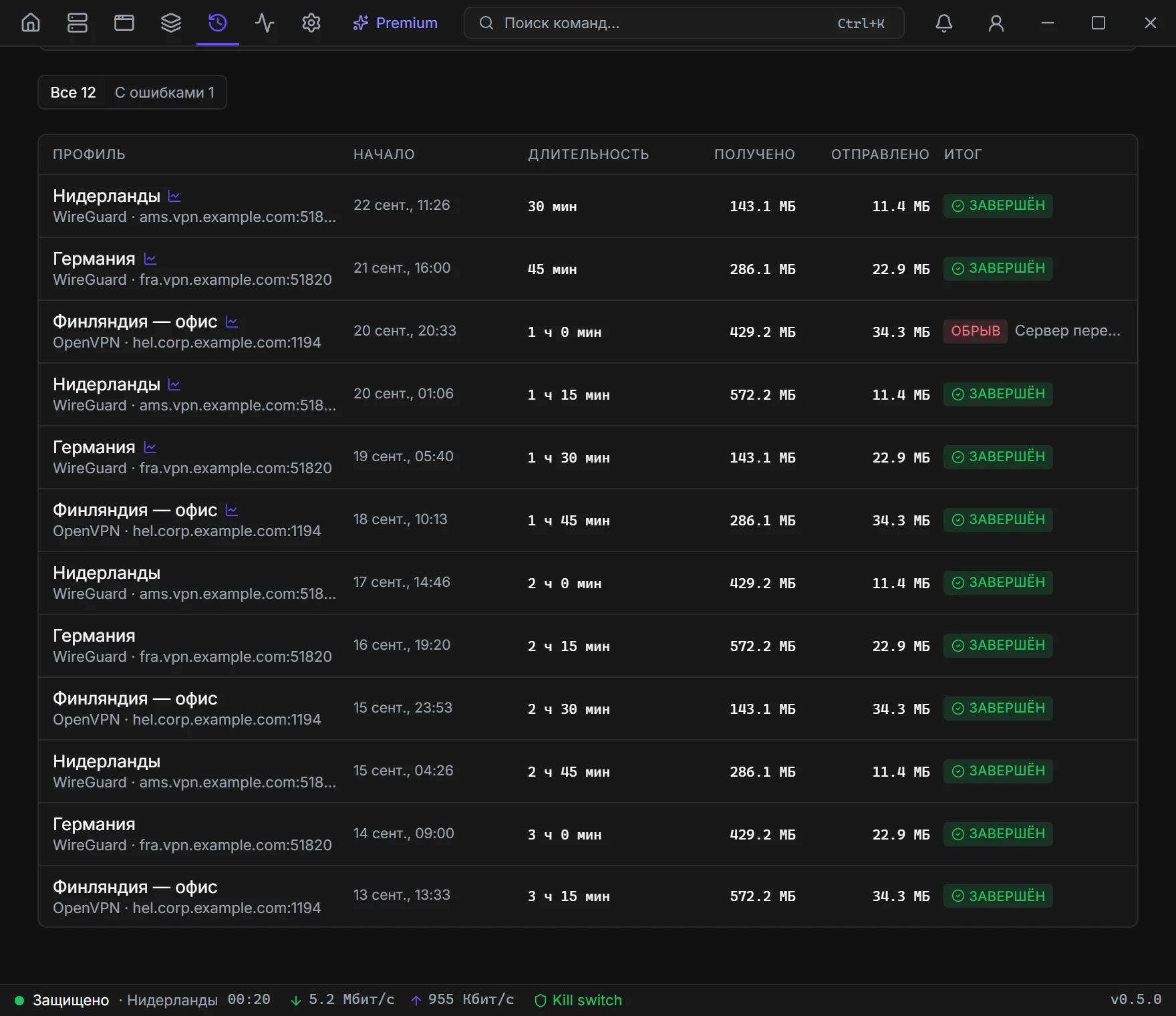1176x1016 pixels.
Task: Click ЗАВЕРШЁН badge for 14 сент. session
Action: [x=998, y=834]
